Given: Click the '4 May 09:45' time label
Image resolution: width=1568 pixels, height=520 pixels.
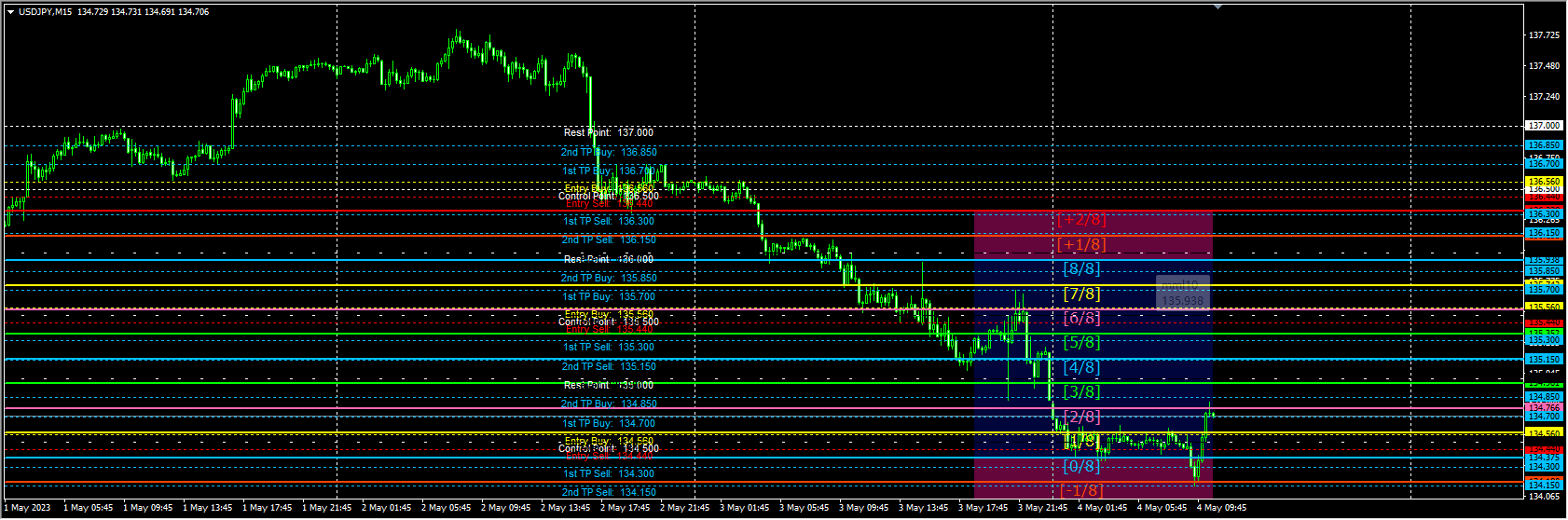Looking at the screenshot, I should click(x=1221, y=509).
